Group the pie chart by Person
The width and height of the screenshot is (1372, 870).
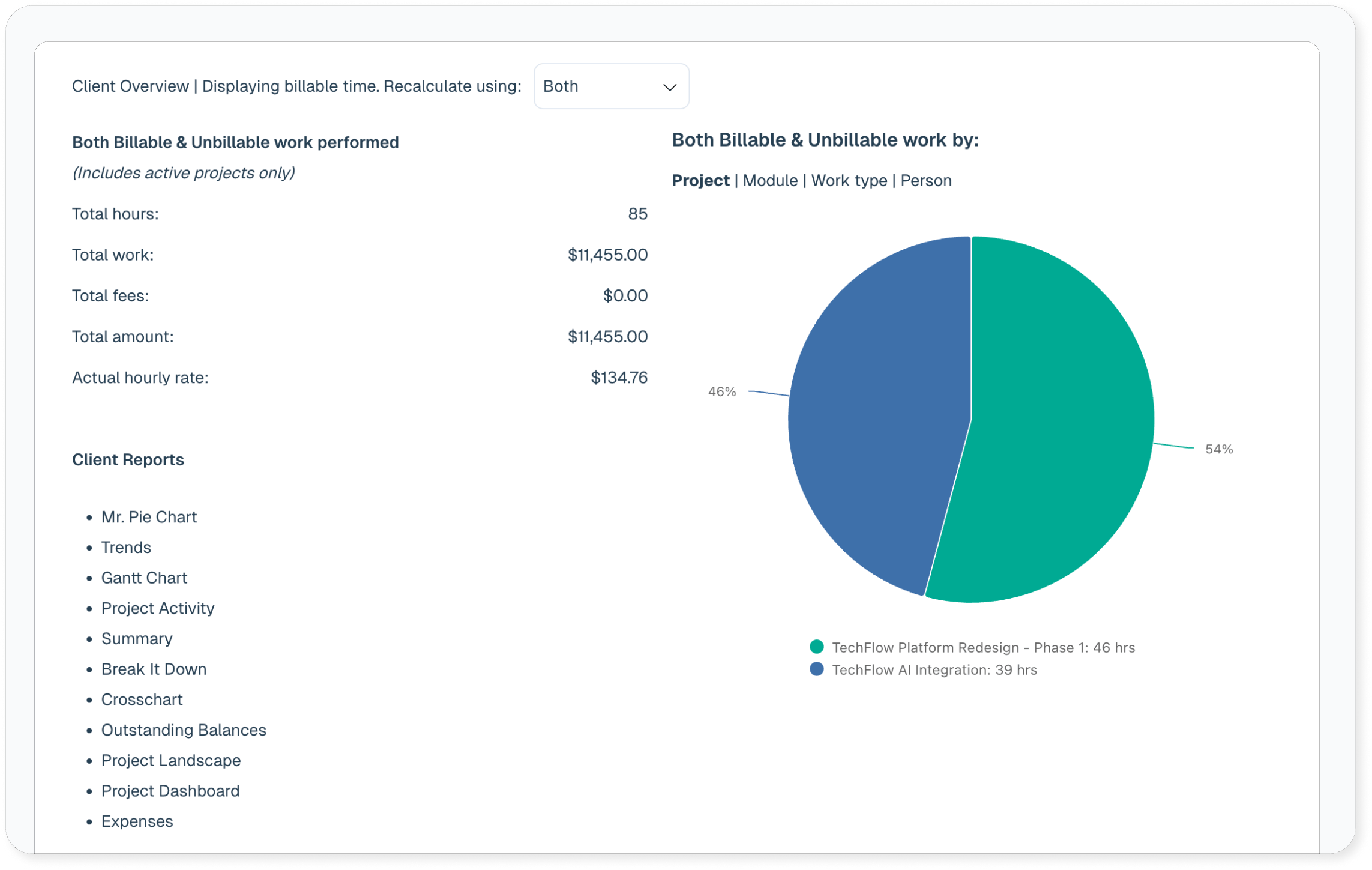click(x=925, y=181)
